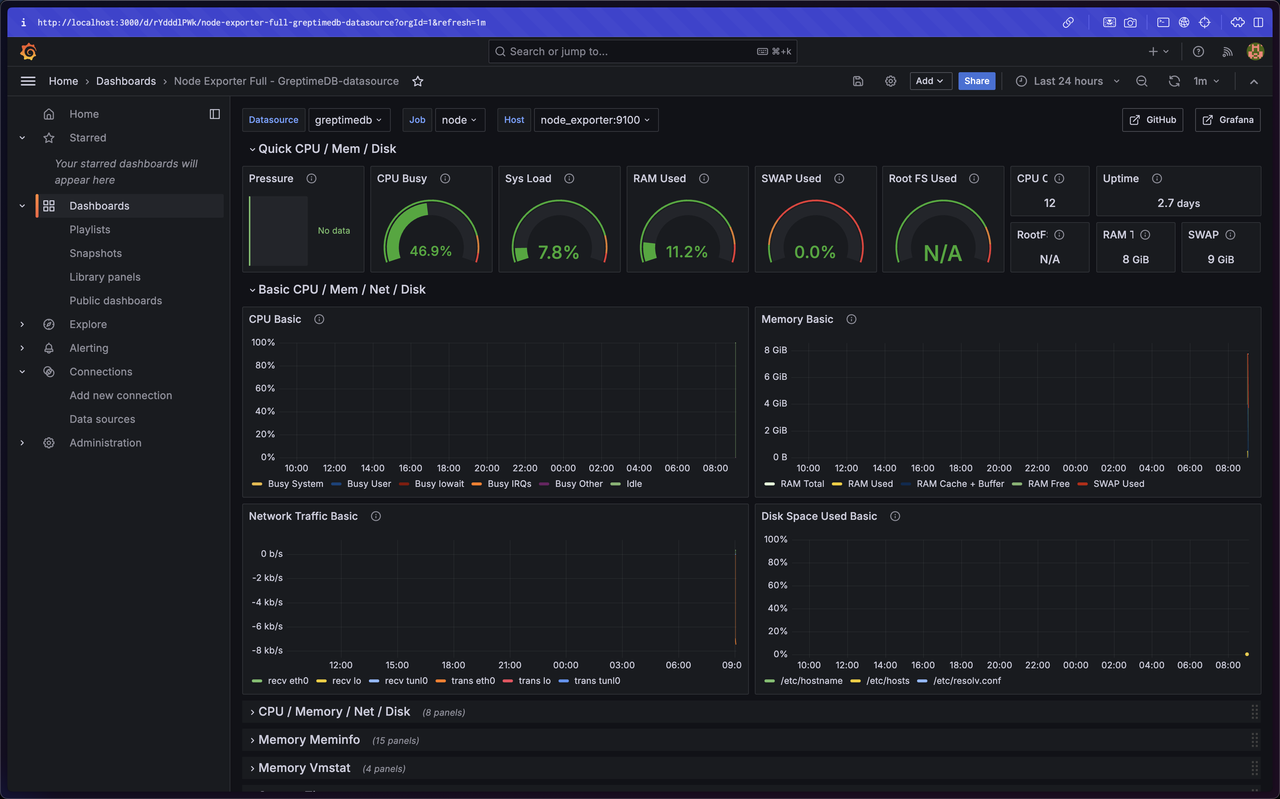
Task: Click the RSS news feed icon
Action: coord(1227,51)
